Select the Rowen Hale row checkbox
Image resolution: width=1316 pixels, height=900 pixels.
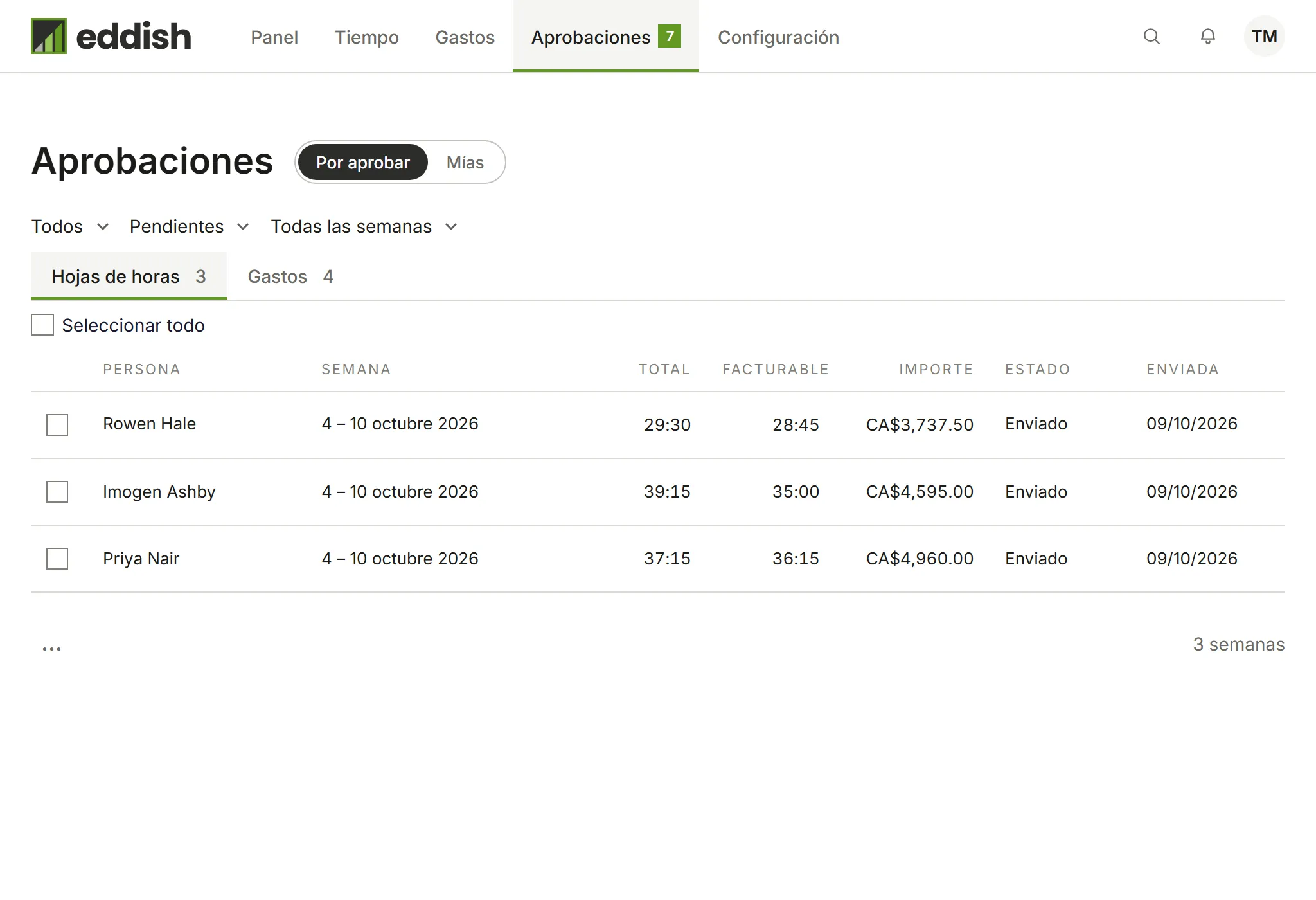[x=57, y=425]
